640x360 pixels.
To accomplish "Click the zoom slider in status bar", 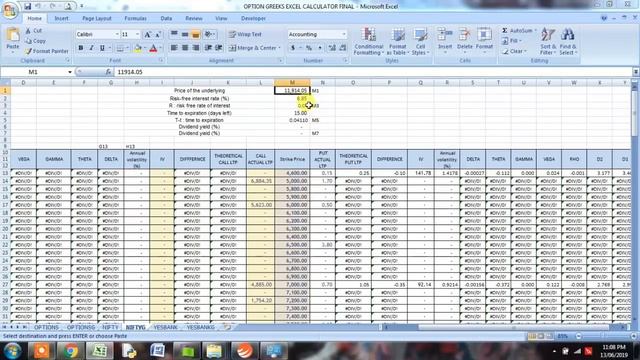I will 603,336.
